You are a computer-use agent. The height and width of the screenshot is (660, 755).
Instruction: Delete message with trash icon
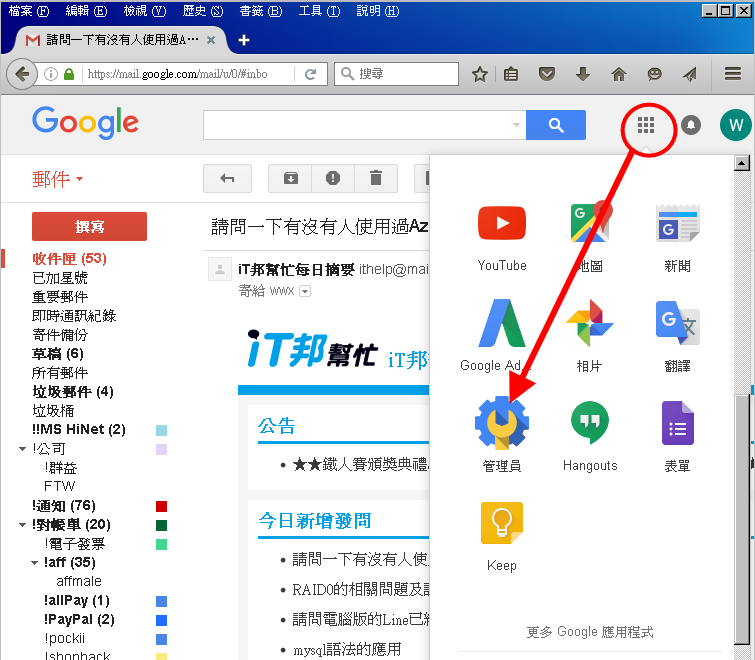coord(376,179)
